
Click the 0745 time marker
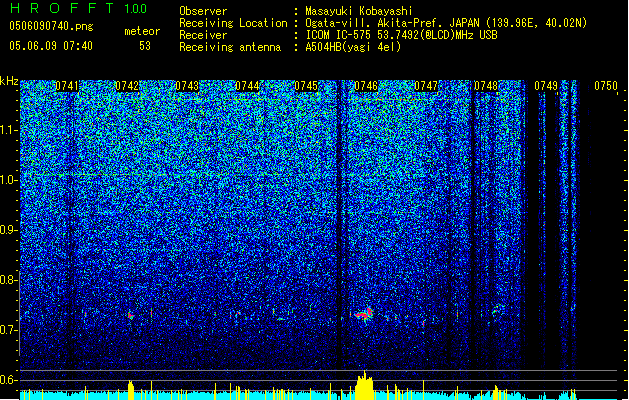click(x=306, y=86)
